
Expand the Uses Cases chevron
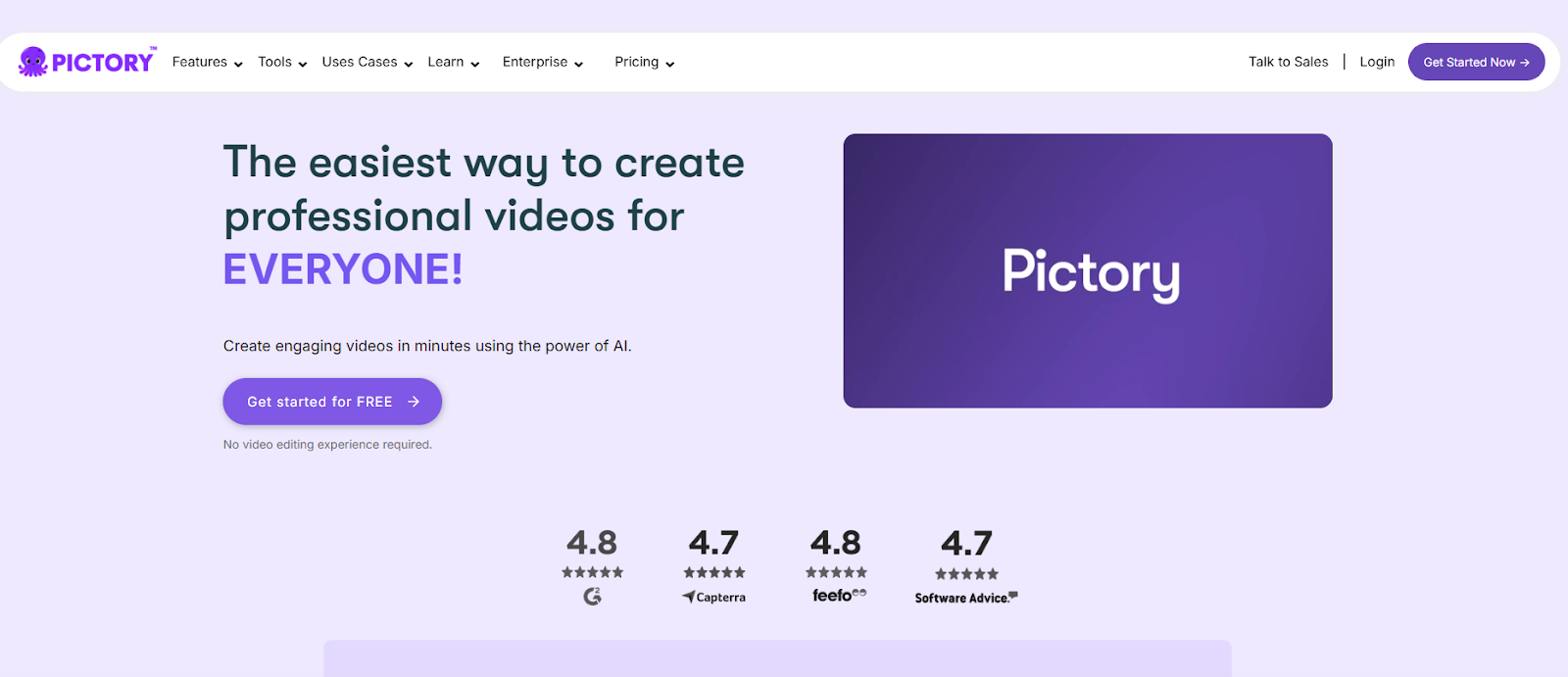(409, 65)
